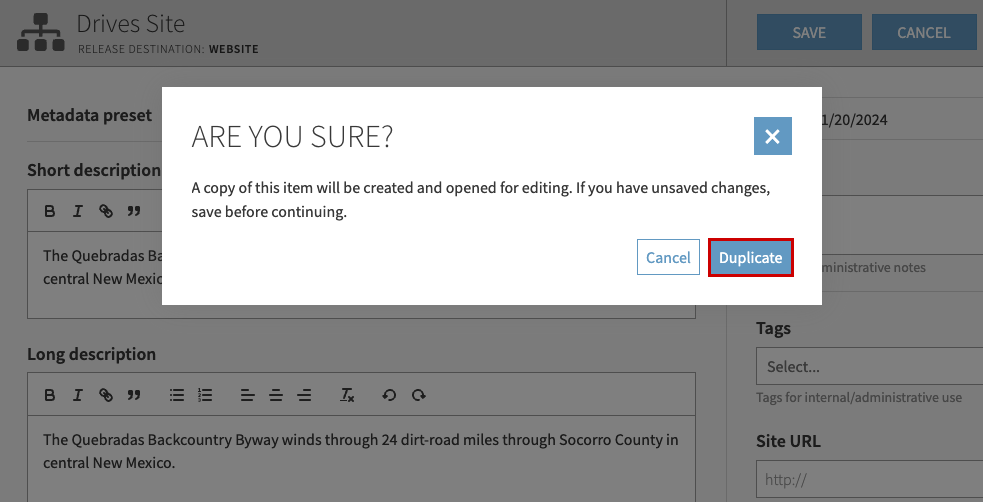983x502 pixels.
Task: Click the SAVE button in header
Action: [x=808, y=32]
